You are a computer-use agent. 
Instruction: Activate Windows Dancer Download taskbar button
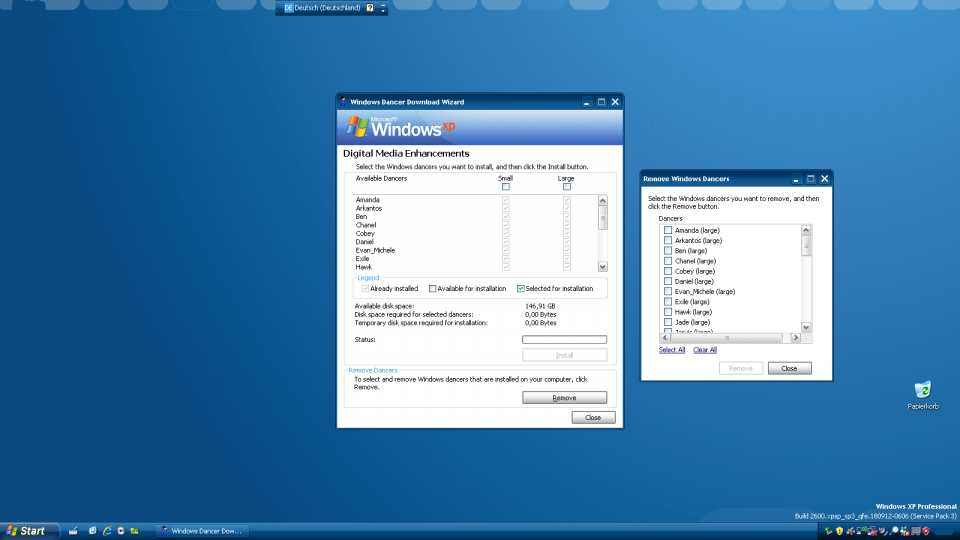coord(202,531)
